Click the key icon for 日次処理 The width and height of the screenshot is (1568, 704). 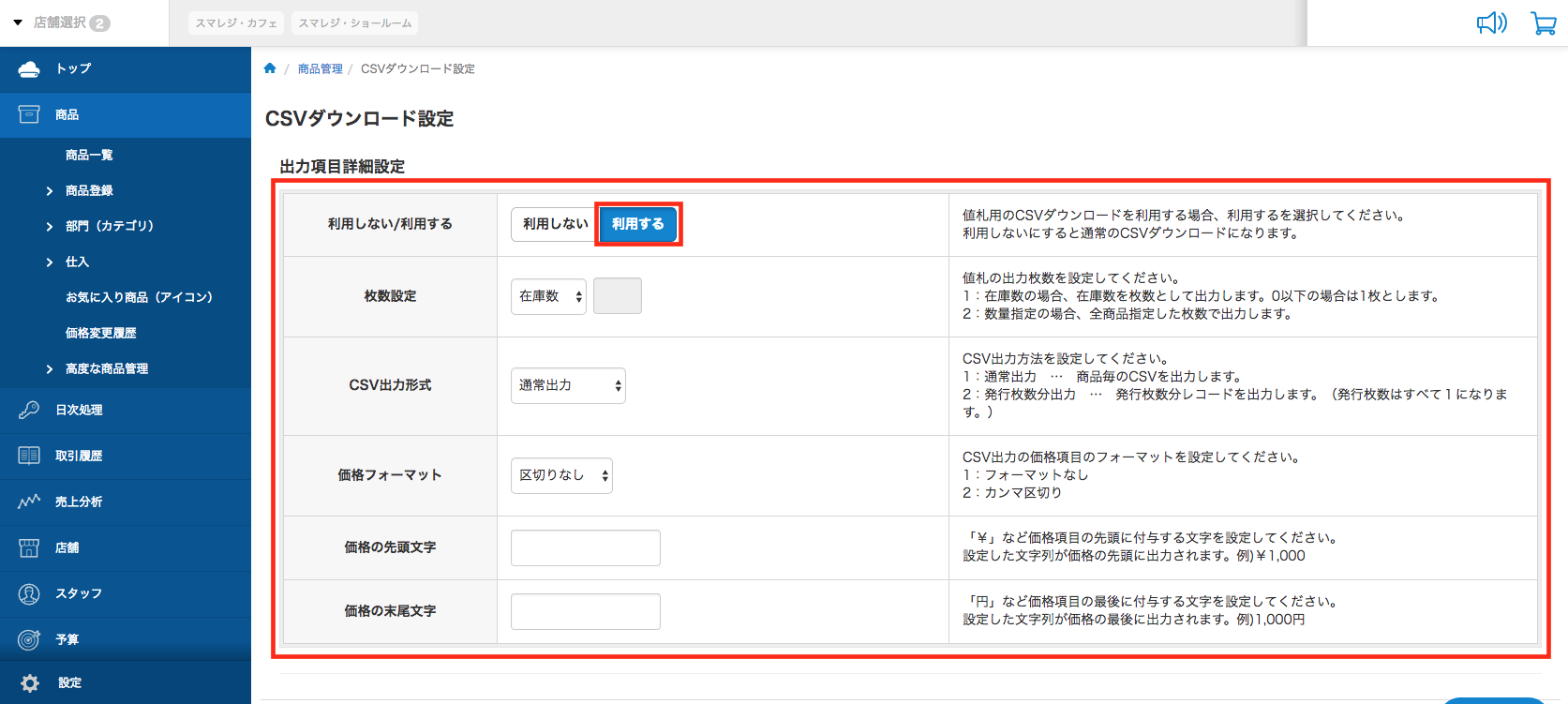pyautogui.click(x=29, y=410)
